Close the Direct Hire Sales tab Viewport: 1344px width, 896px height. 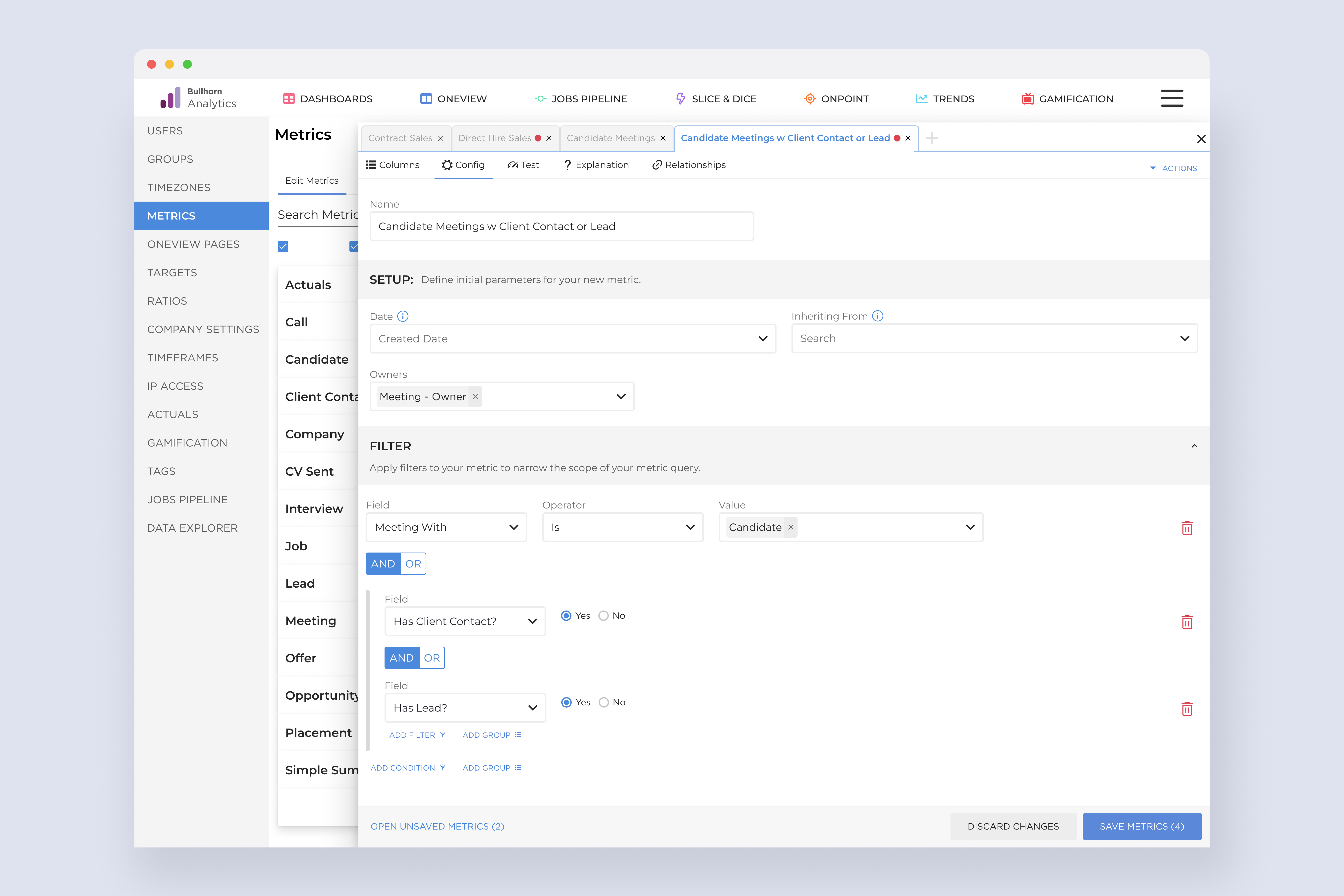549,138
